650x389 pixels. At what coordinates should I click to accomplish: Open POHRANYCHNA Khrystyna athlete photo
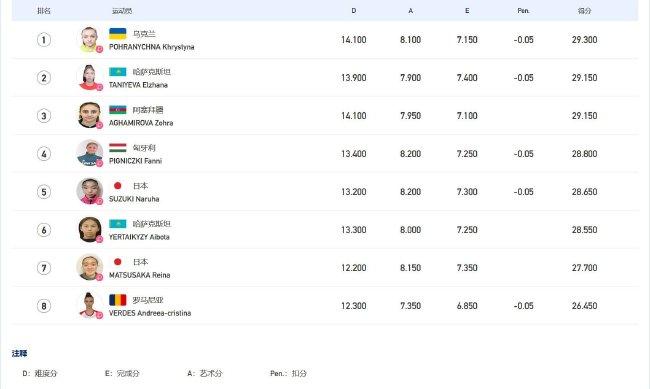[89, 40]
